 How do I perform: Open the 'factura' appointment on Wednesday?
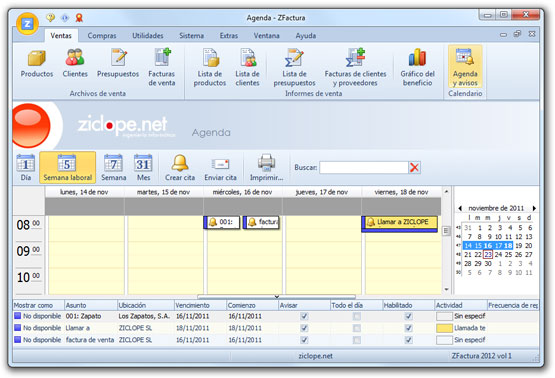point(261,222)
